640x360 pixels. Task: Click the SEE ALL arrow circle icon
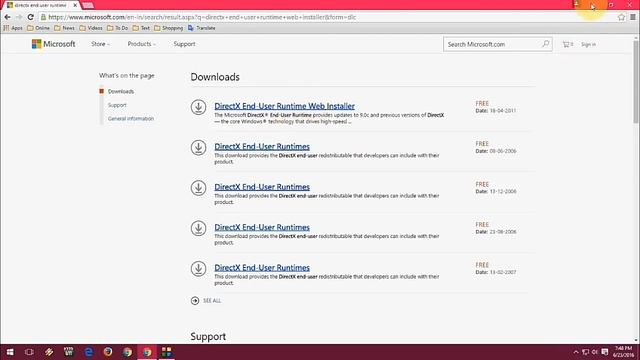(195, 301)
